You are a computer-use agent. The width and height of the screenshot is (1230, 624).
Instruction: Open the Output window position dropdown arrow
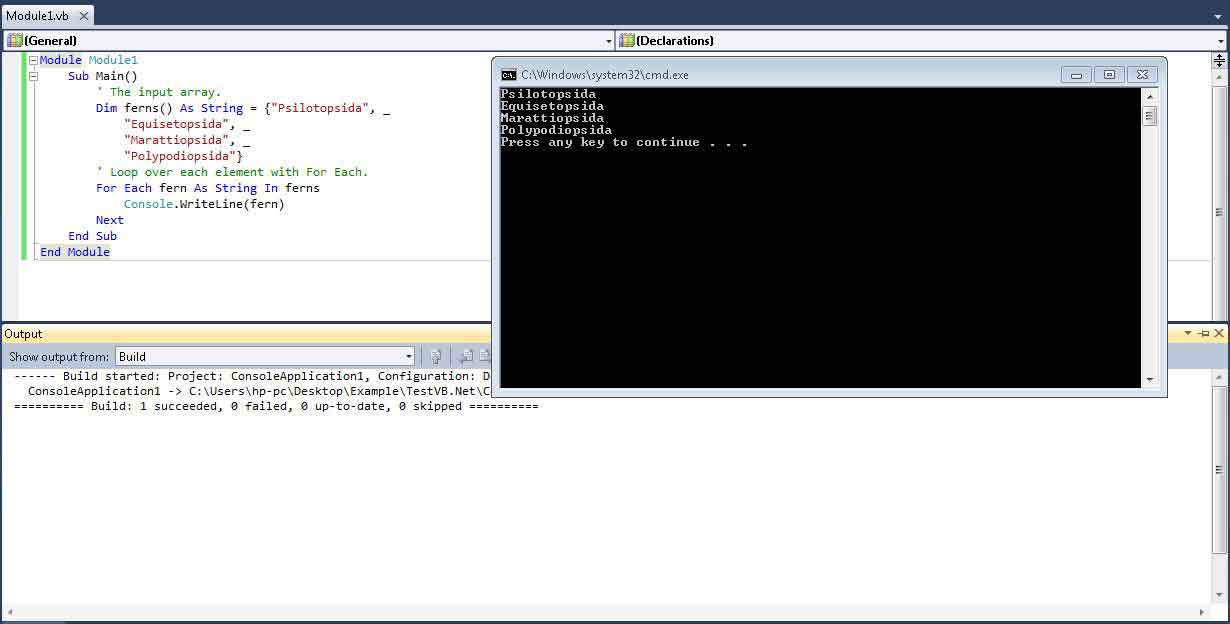tap(1188, 334)
